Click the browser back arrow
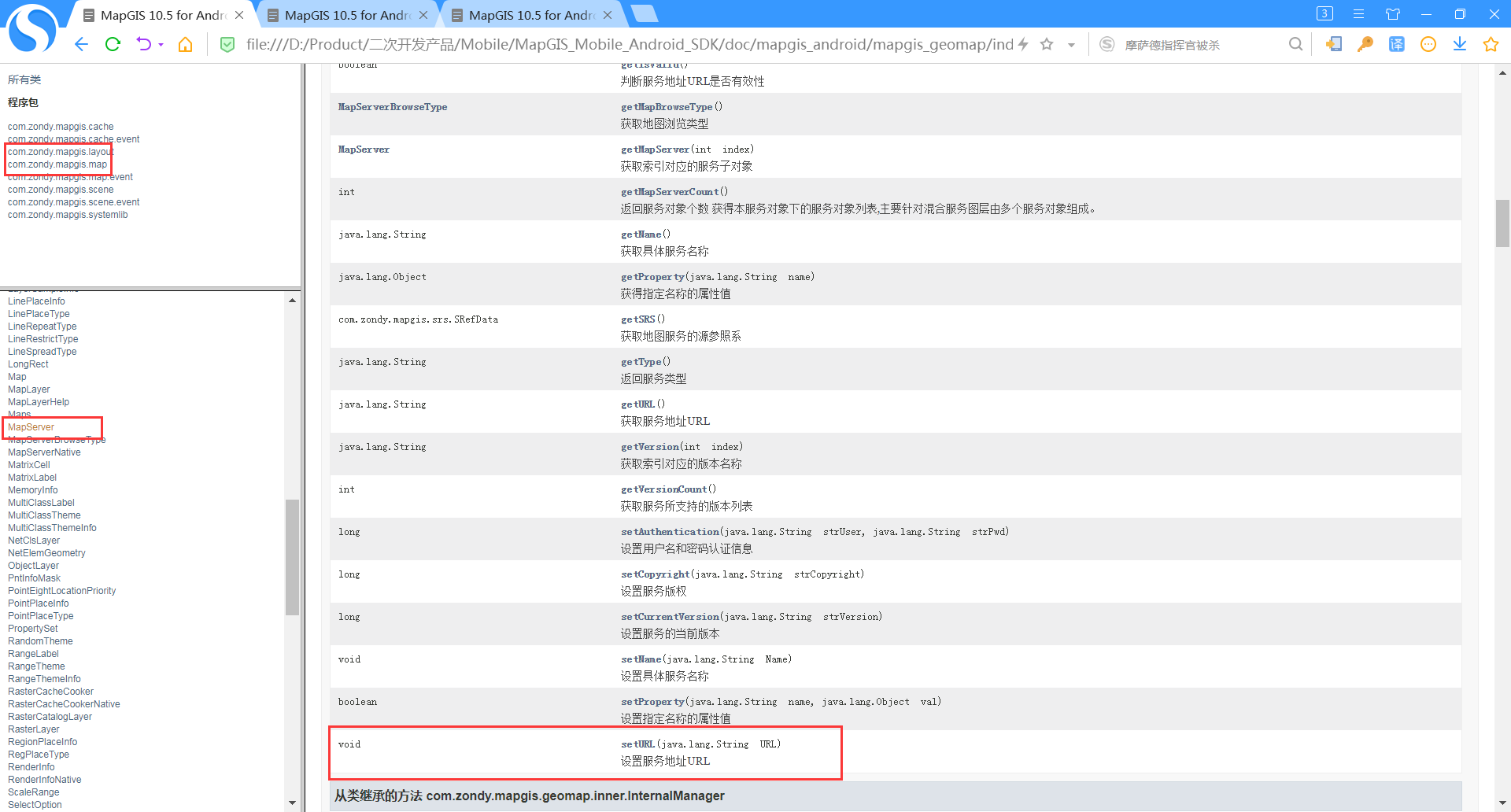Screen dimensions: 1511x812 81,45
